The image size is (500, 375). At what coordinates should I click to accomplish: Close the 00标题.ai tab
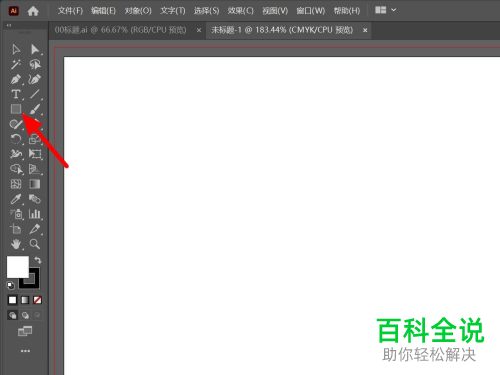click(199, 30)
